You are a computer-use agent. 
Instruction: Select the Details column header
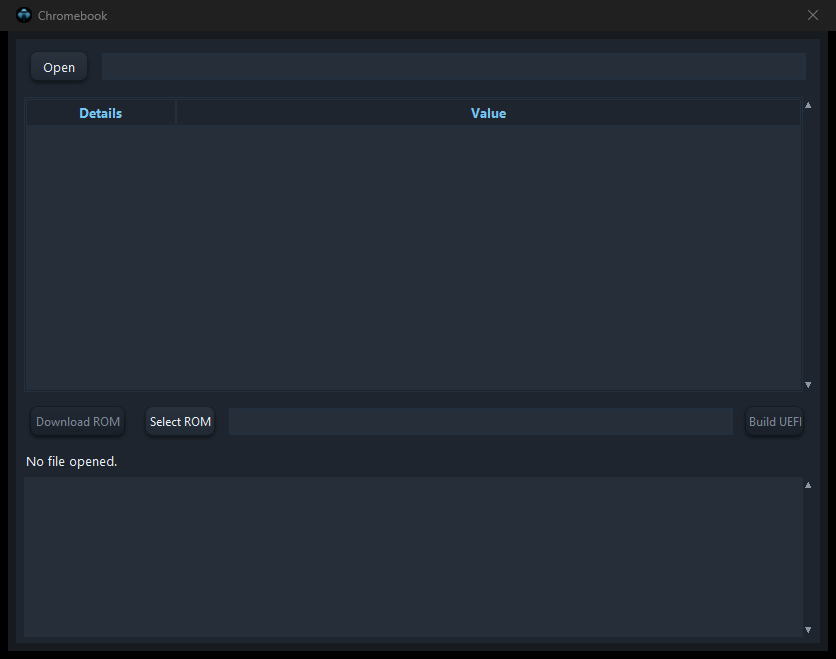tap(101, 113)
